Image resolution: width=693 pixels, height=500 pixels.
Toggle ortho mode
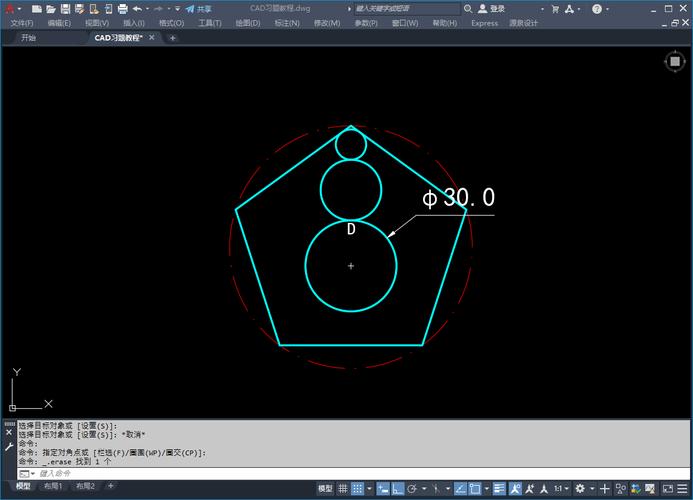(397, 489)
